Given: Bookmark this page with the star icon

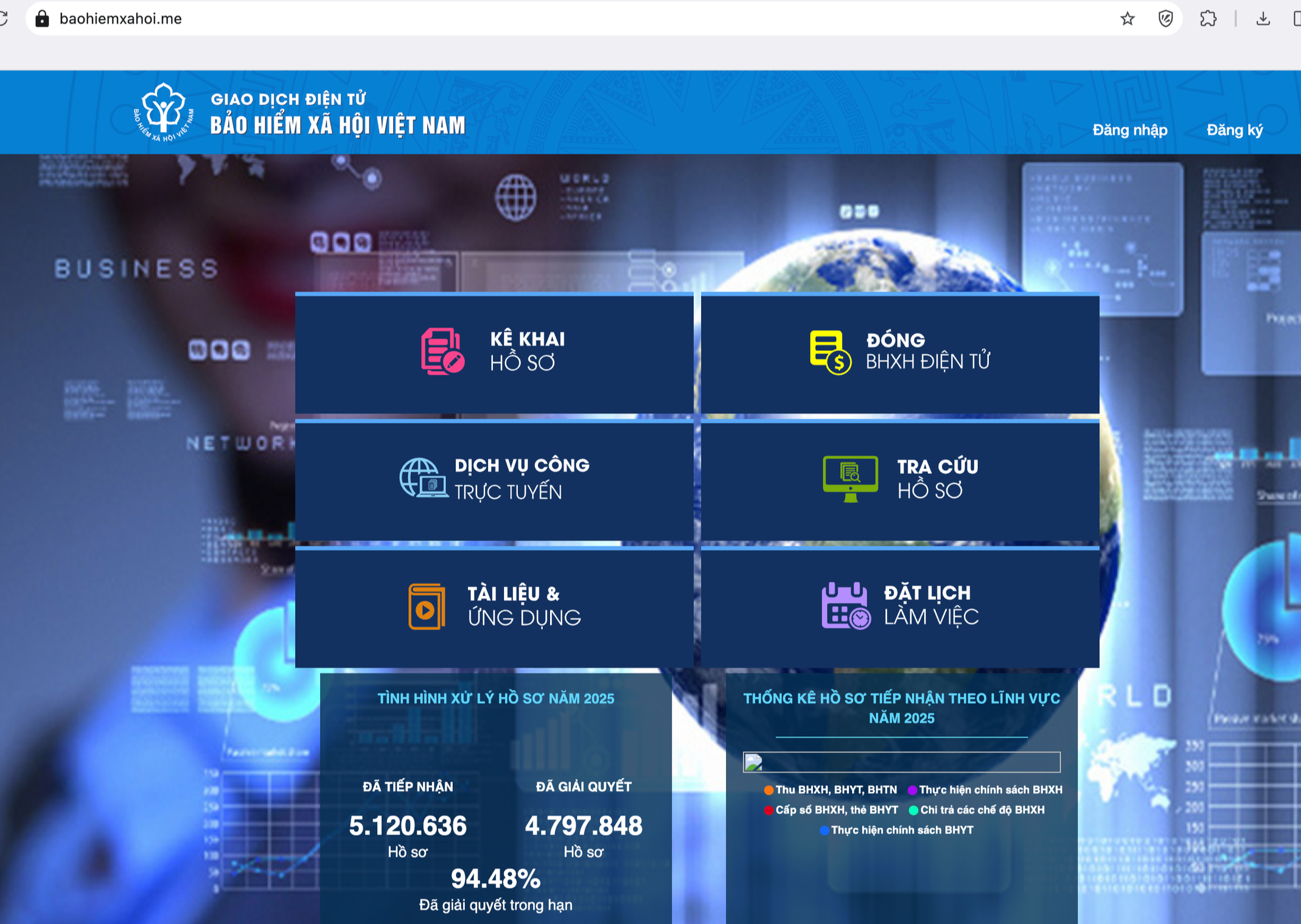Looking at the screenshot, I should [x=1127, y=19].
